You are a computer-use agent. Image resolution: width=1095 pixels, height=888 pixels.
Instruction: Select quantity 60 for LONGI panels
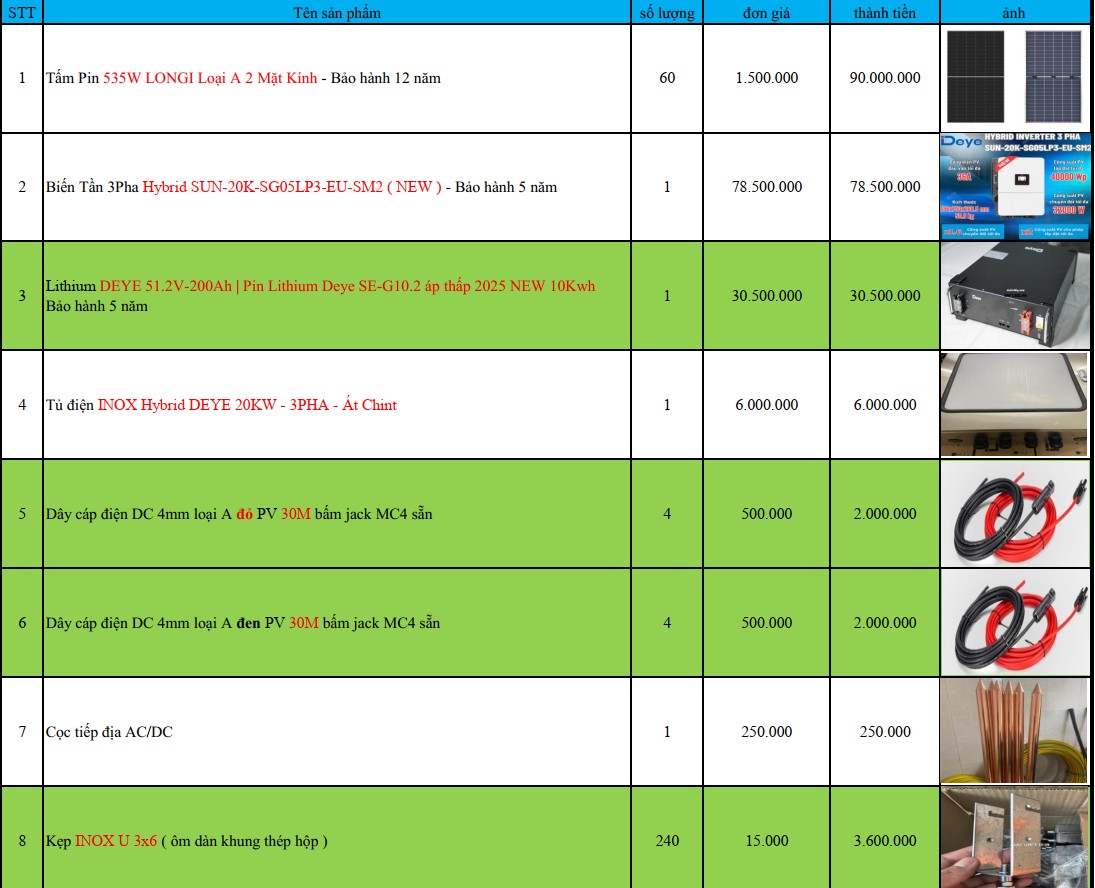(x=667, y=78)
